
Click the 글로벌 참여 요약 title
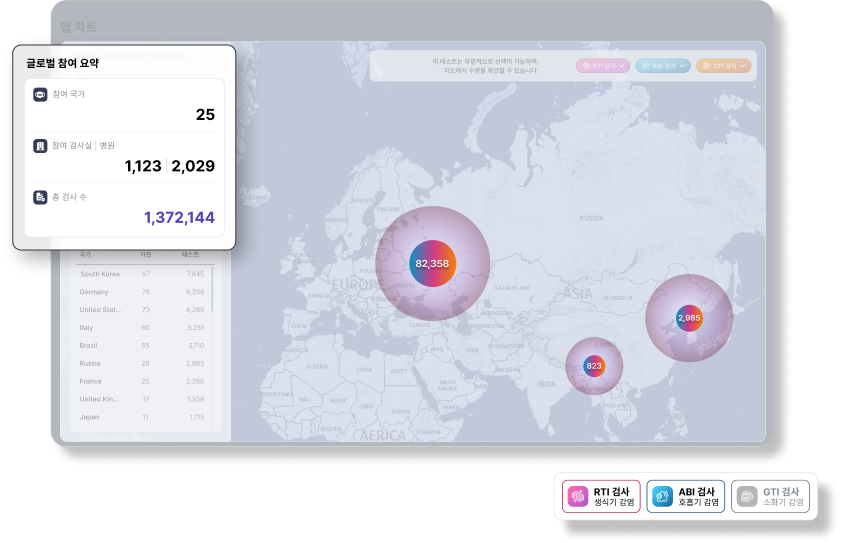pyautogui.click(x=63, y=63)
